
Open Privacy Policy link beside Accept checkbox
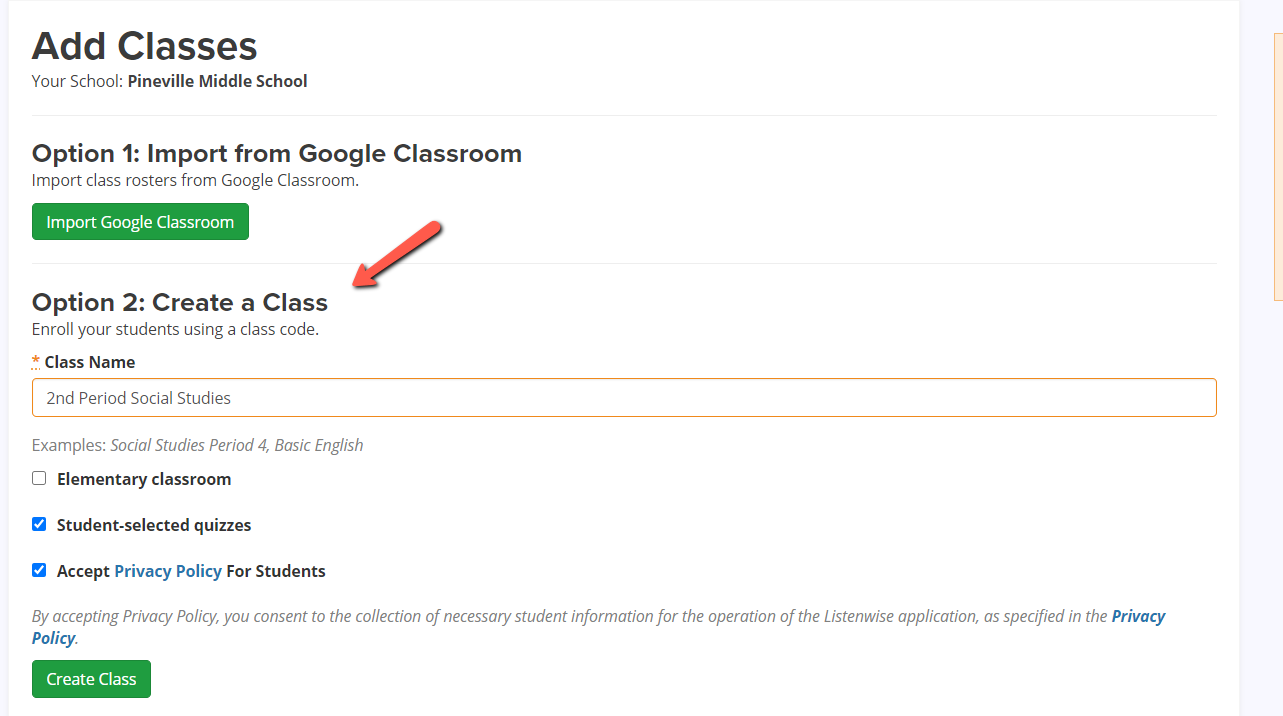click(x=168, y=571)
